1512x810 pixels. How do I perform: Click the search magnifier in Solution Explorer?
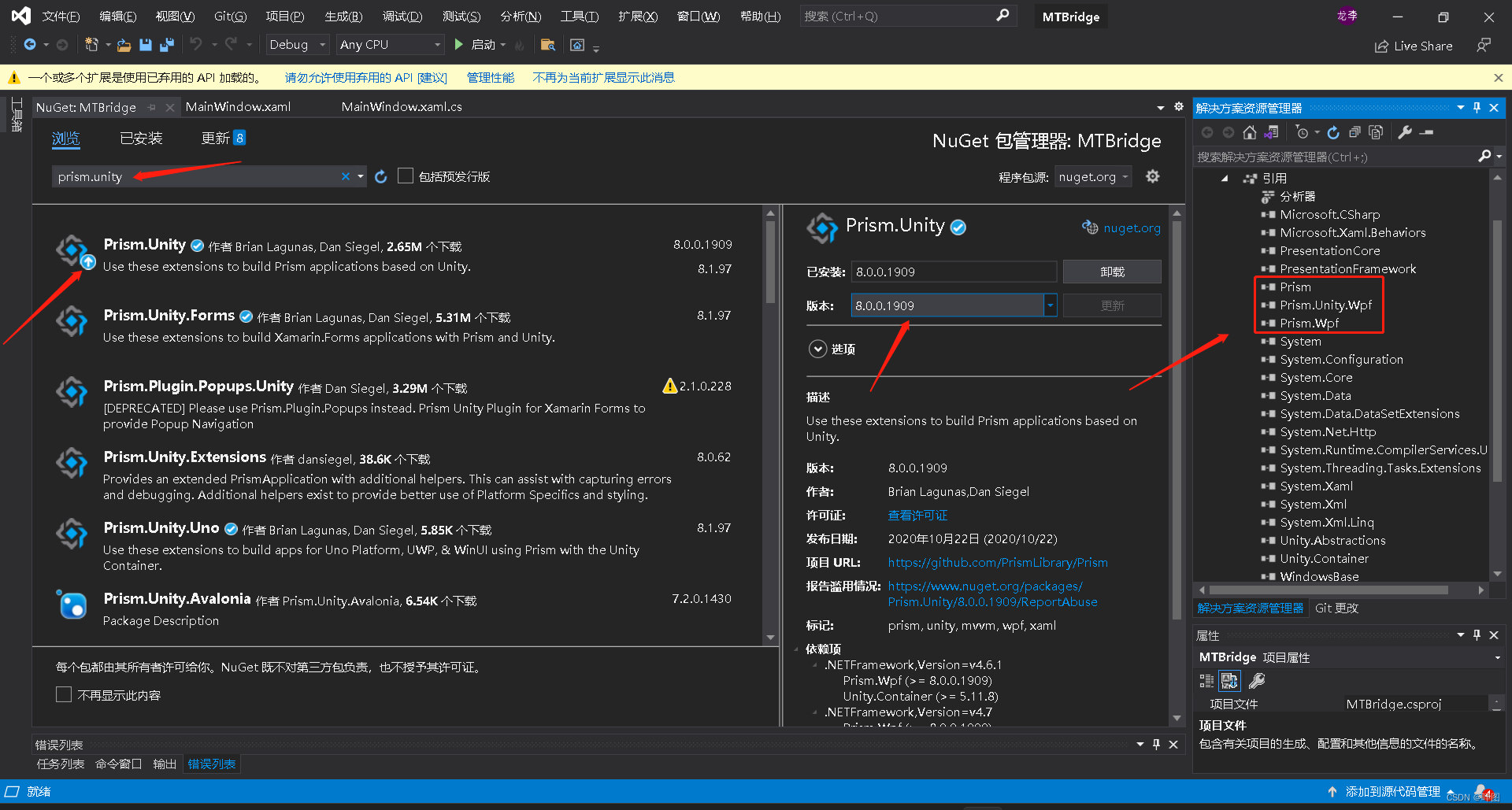[1484, 157]
